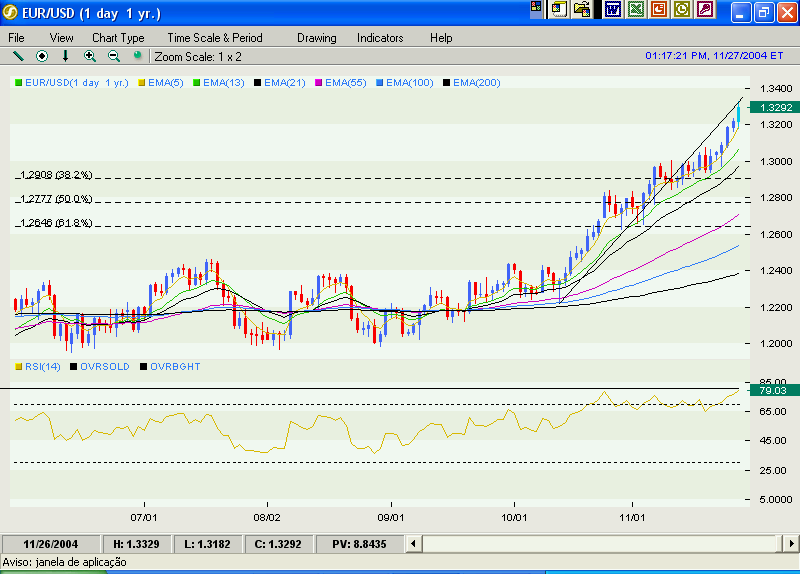
Task: Click the RSI(14) indicator legend label
Action: (42, 367)
